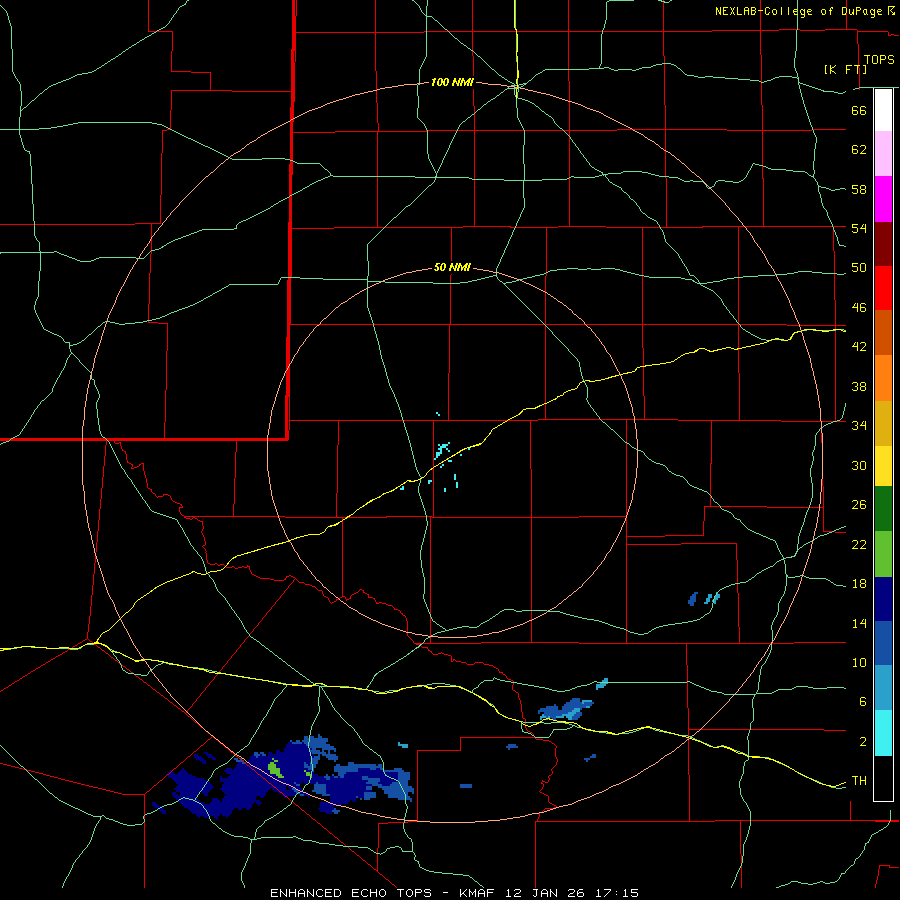Viewport: 900px width, 900px height.
Task: Click the white swatch in the tops legend
Action: [883, 110]
